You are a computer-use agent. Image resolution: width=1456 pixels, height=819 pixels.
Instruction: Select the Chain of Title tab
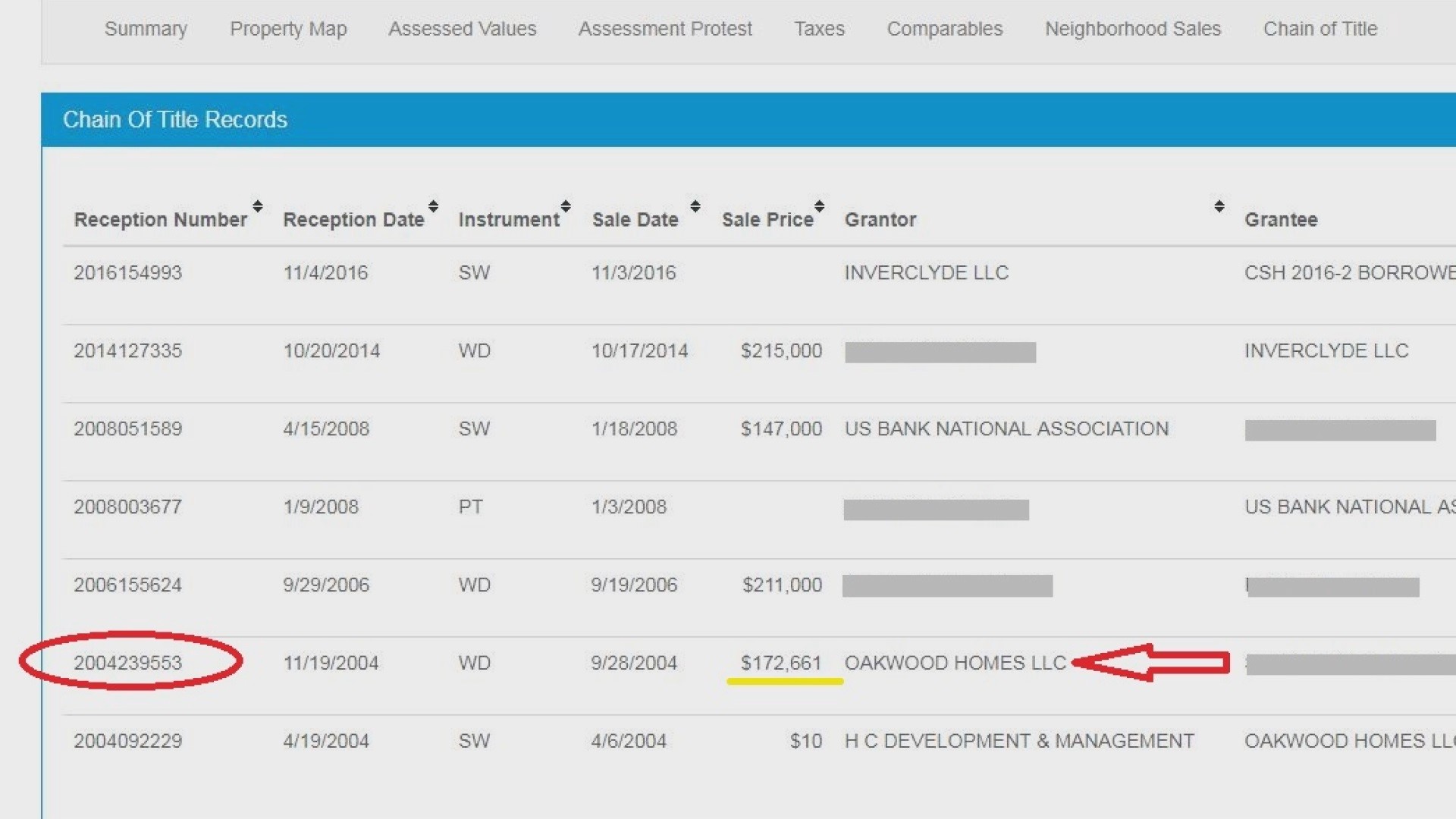pos(1319,29)
